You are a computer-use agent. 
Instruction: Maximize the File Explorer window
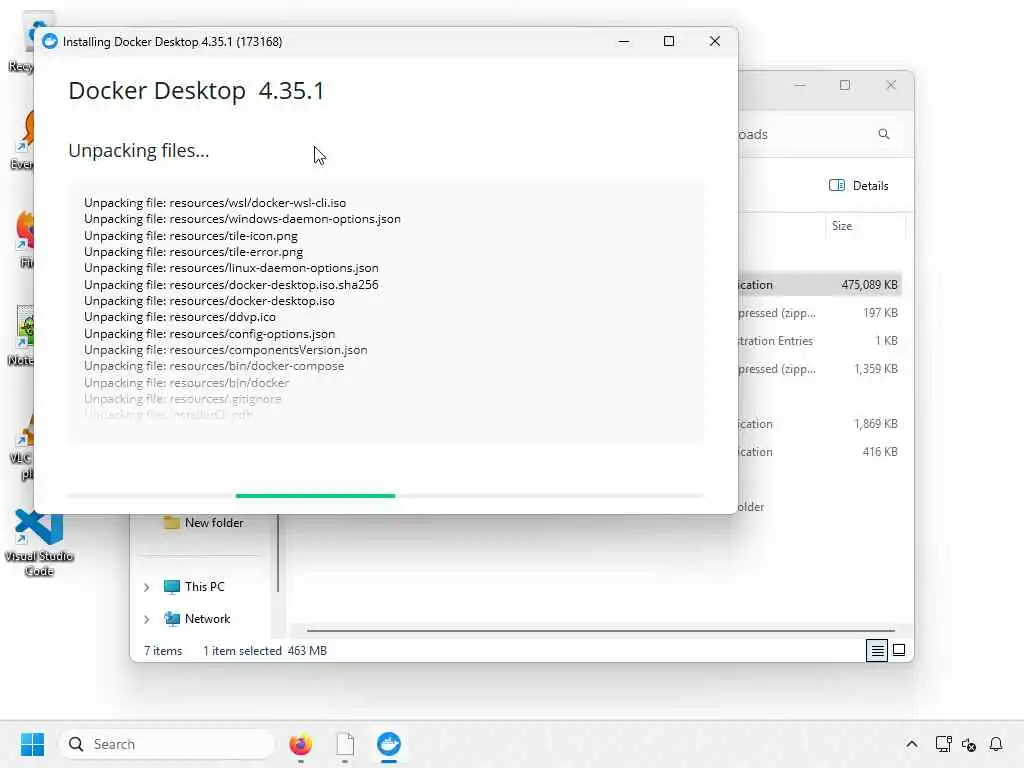point(844,85)
